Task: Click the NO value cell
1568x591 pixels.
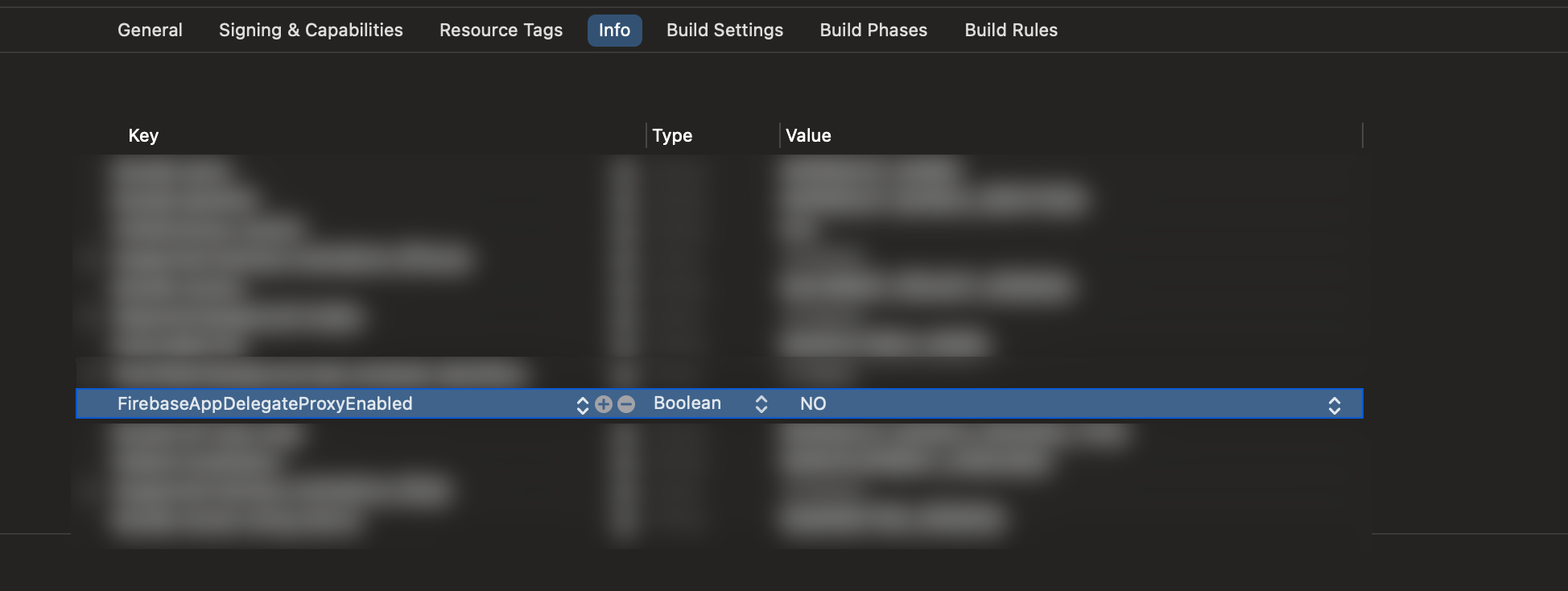Action: pos(813,404)
